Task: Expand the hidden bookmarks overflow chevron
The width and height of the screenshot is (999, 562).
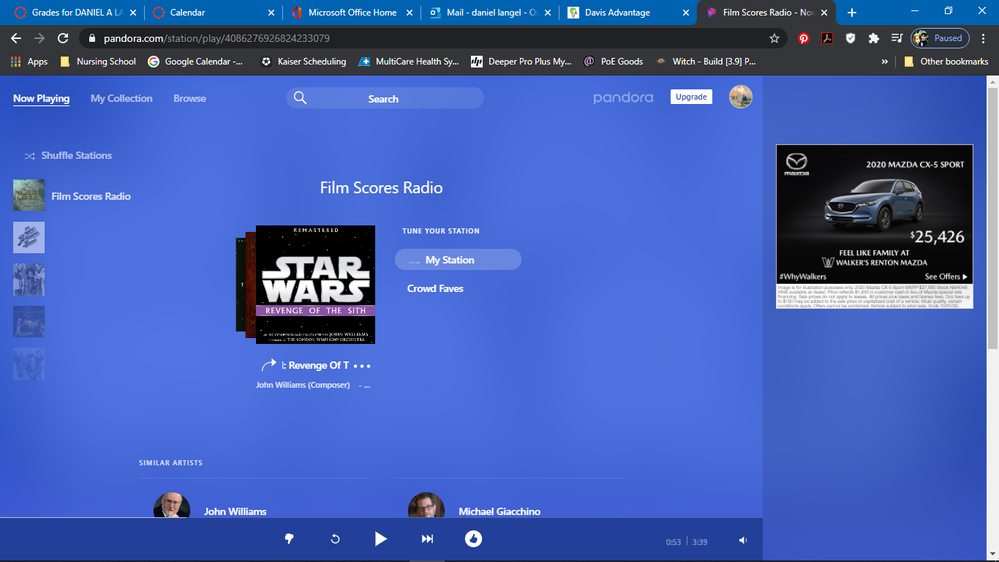Action: [885, 61]
